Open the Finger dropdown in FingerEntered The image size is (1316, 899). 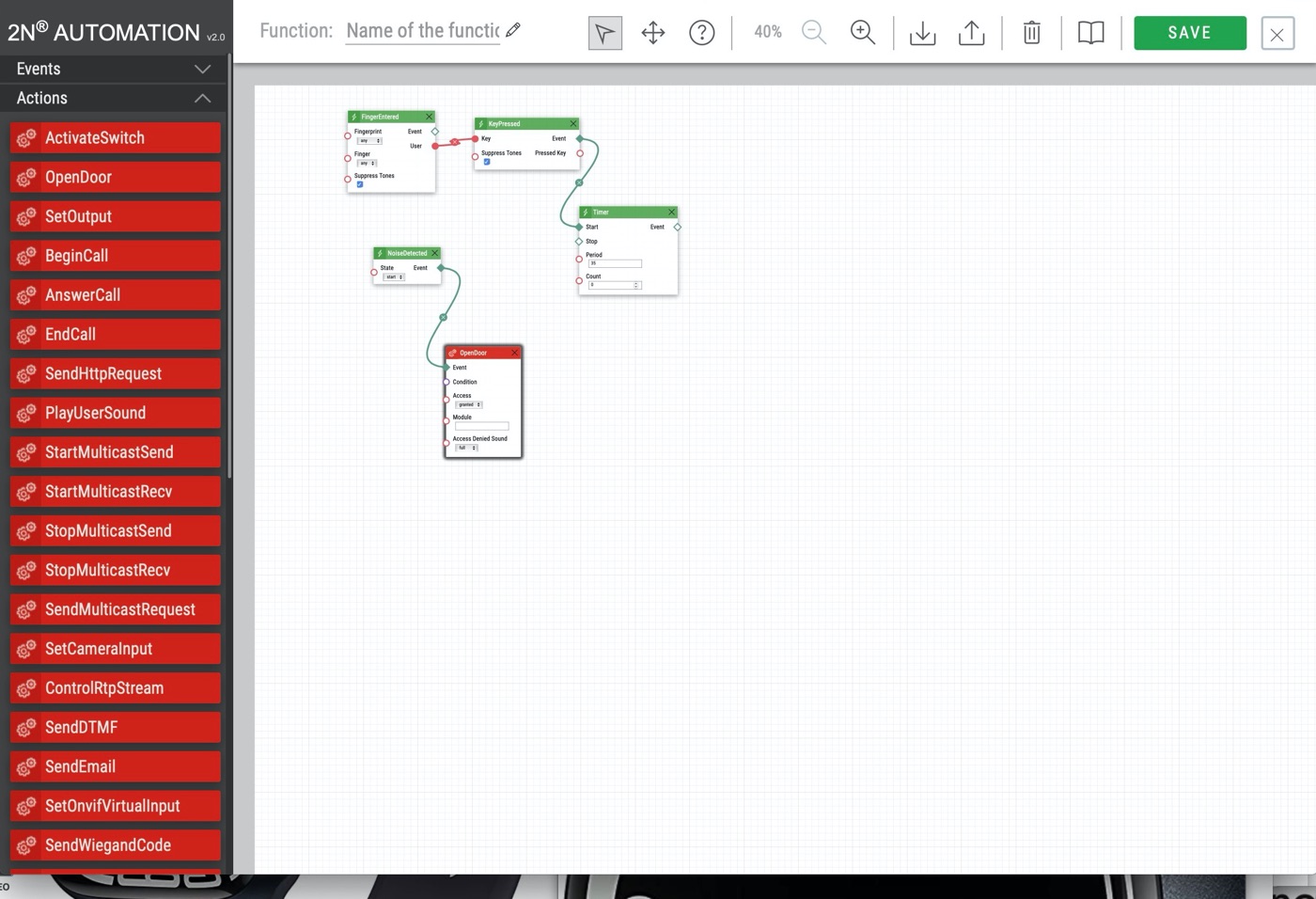click(366, 163)
